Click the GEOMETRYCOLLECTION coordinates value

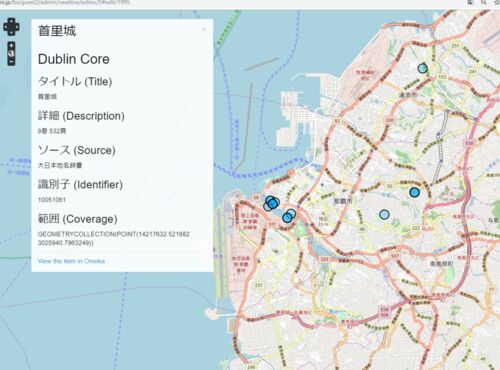point(114,238)
